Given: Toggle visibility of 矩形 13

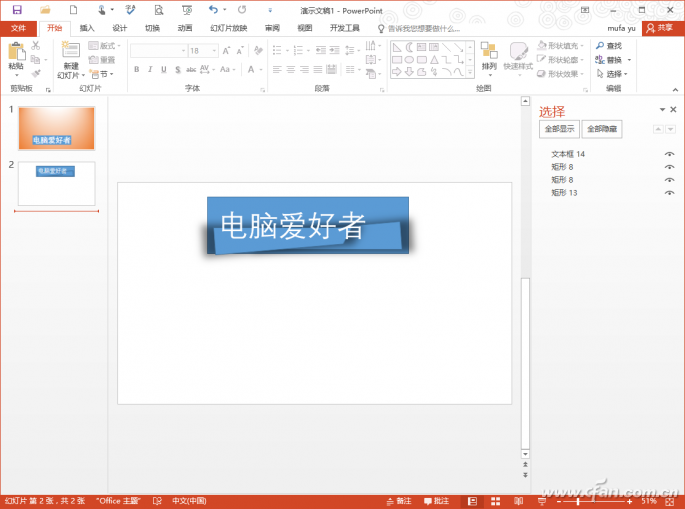Looking at the screenshot, I should point(669,193).
